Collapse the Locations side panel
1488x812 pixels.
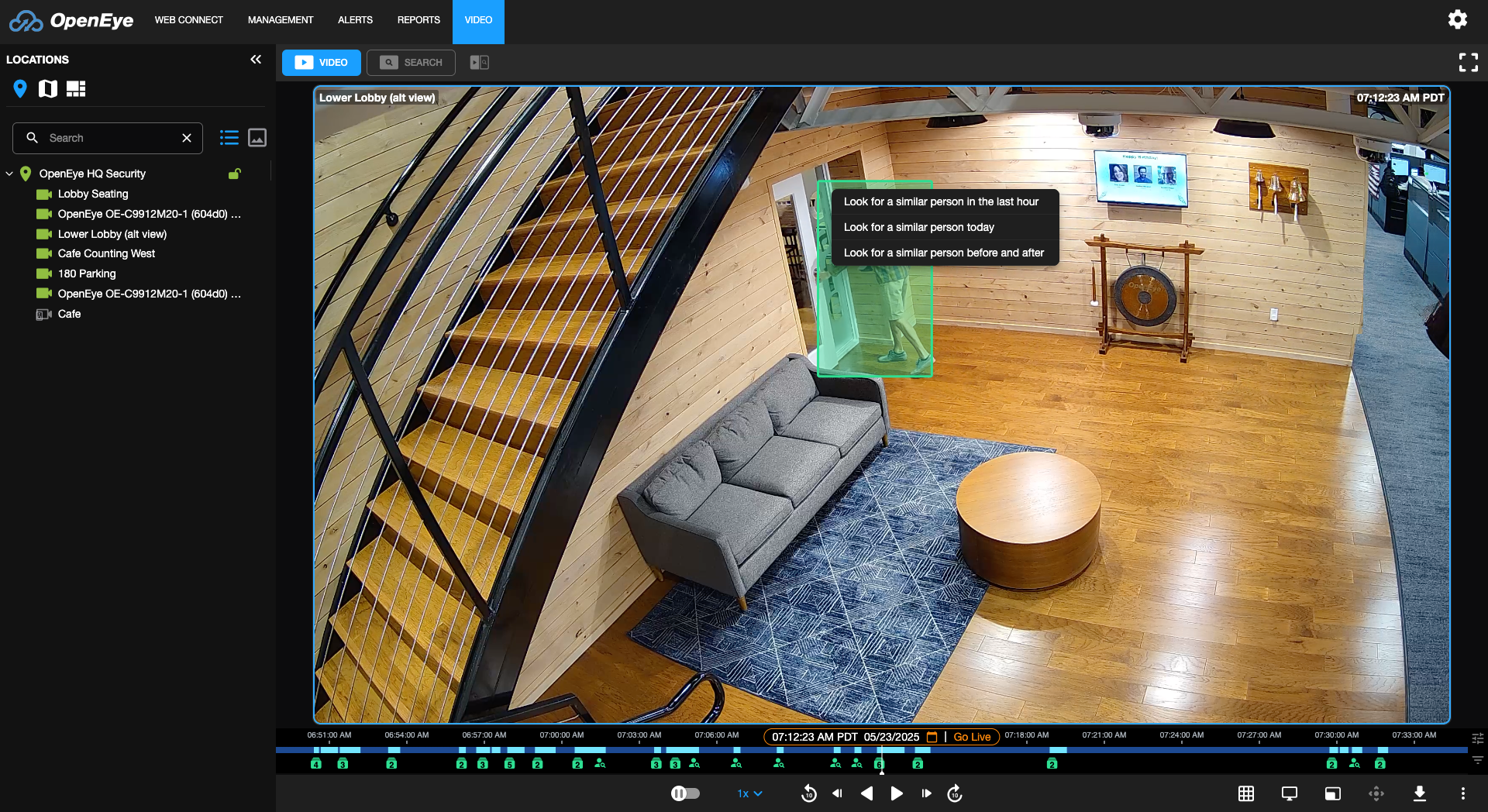(x=256, y=60)
